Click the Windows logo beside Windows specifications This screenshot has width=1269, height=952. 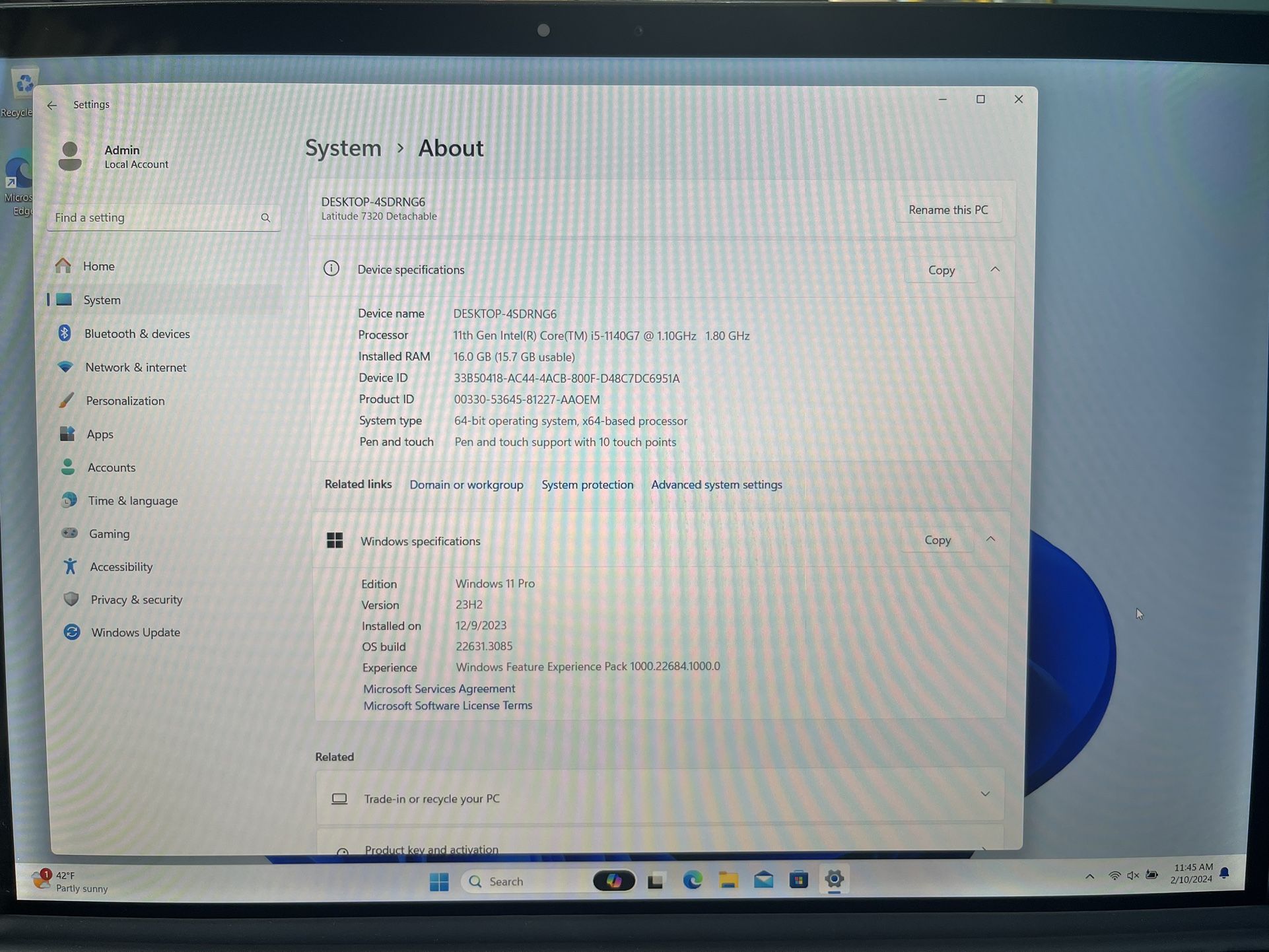coord(335,541)
